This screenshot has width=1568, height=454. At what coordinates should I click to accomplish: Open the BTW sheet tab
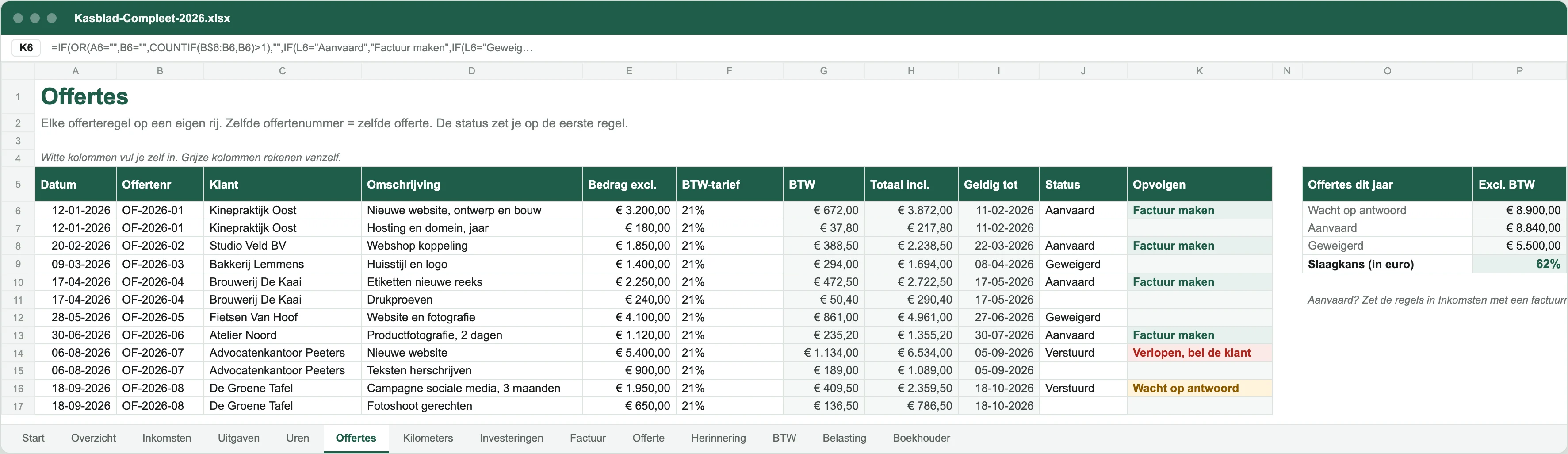(x=784, y=438)
